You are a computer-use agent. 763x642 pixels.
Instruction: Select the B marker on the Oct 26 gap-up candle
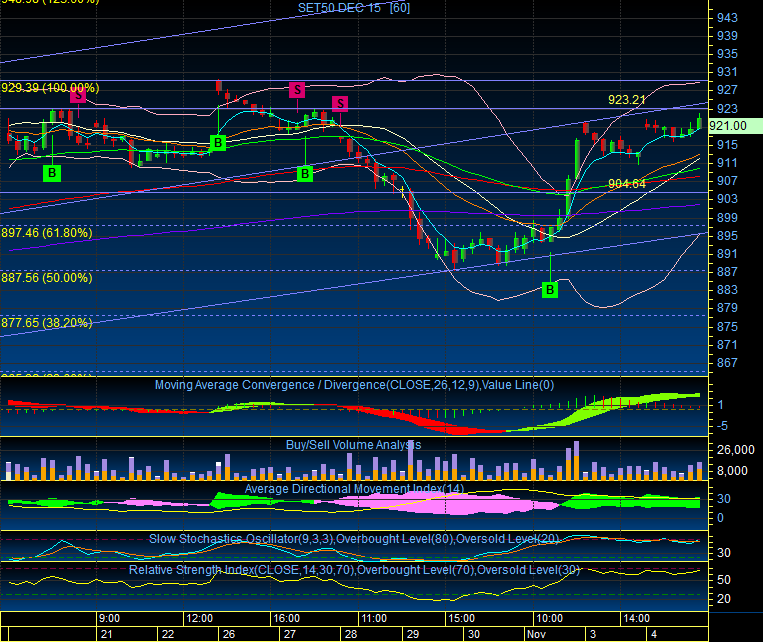point(218,143)
